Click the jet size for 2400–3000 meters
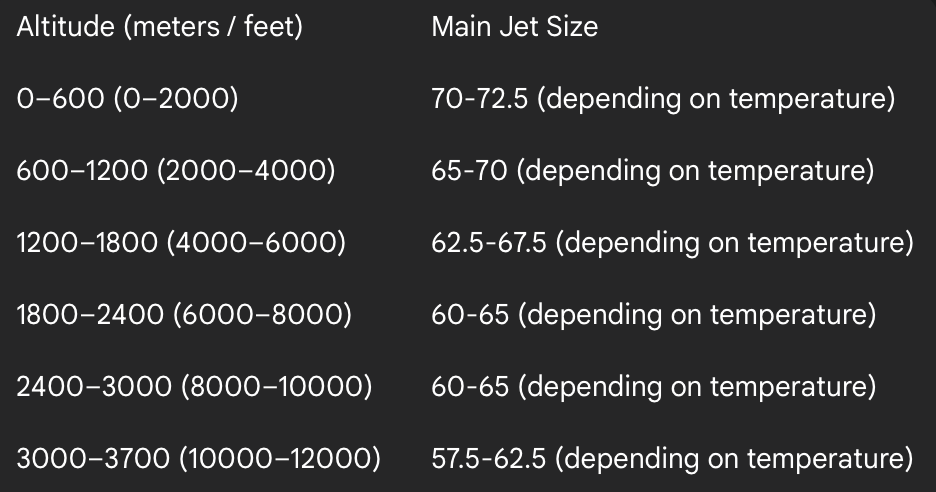Viewport: 936px width, 492px height. [653, 387]
